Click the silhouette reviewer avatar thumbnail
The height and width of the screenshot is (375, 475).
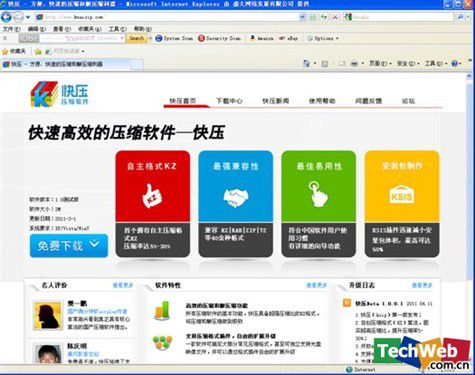click(x=48, y=316)
